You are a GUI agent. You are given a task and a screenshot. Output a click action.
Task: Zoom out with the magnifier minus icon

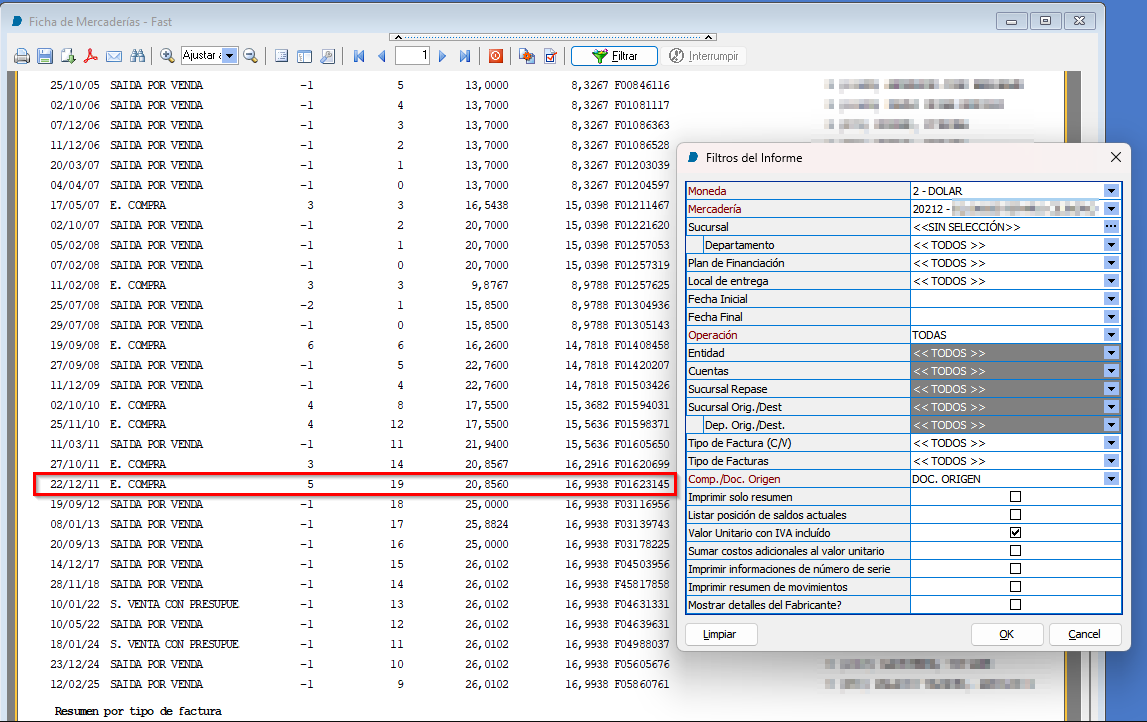pos(251,56)
